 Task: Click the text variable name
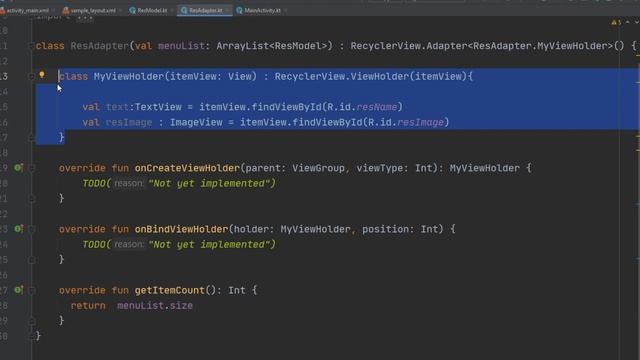[x=117, y=107]
